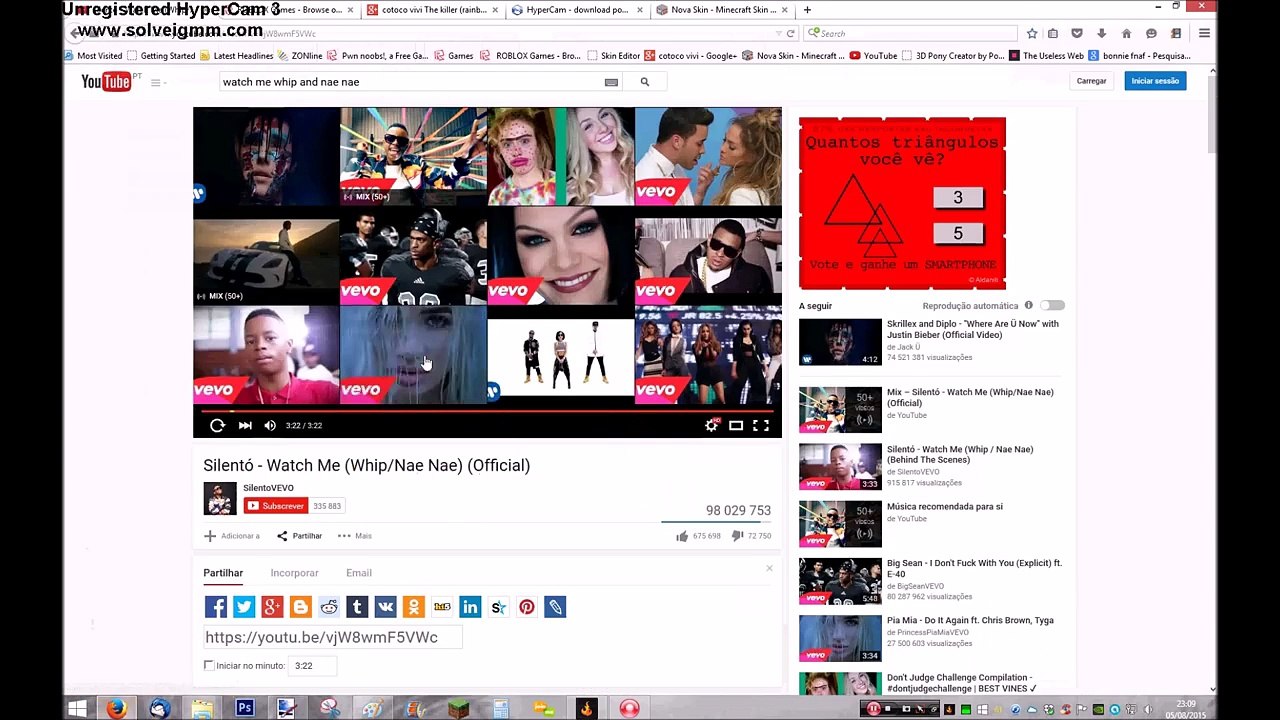Screen dimensions: 1280x720
Task: Open Pia Mia - Do It Again video link
Action: [970, 620]
